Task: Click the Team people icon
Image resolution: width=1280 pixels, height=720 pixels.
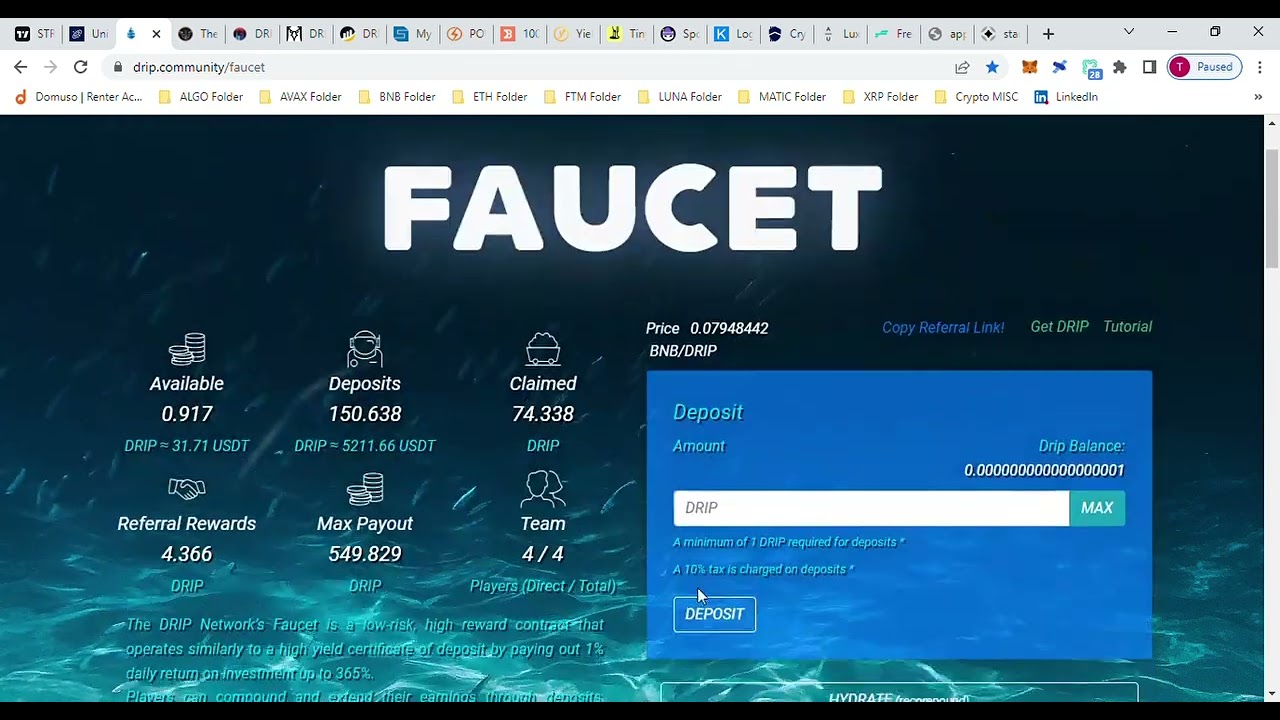Action: (543, 489)
